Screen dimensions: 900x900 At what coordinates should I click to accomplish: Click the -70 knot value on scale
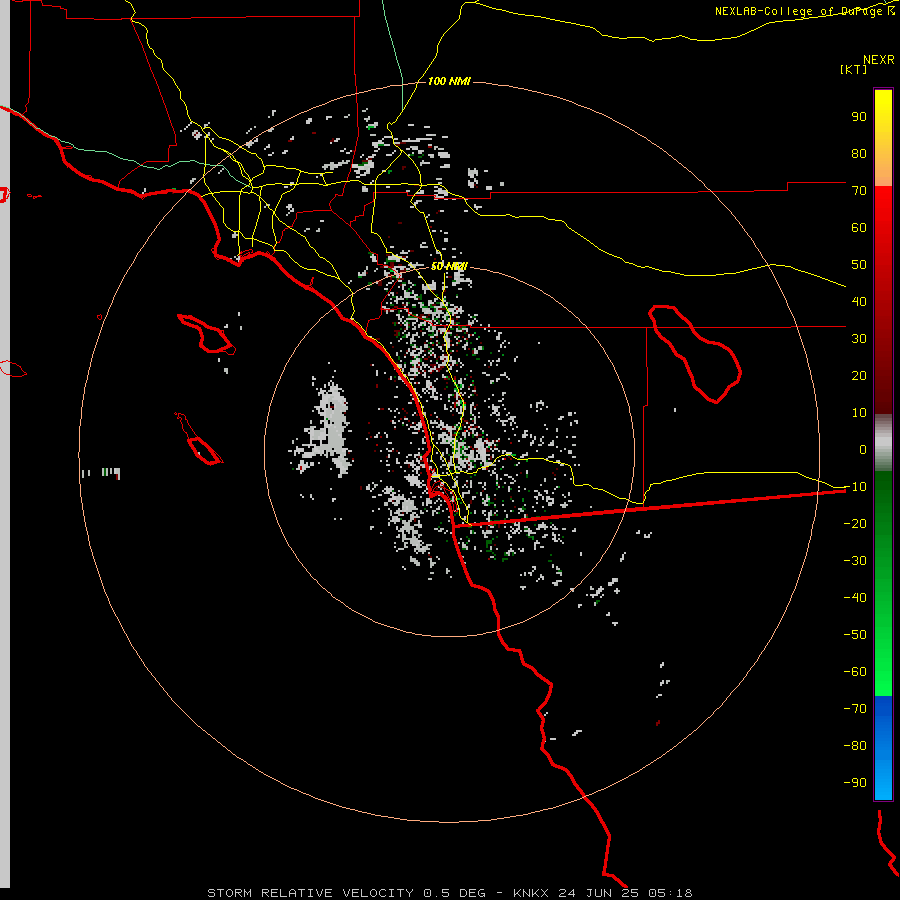pyautogui.click(x=855, y=708)
